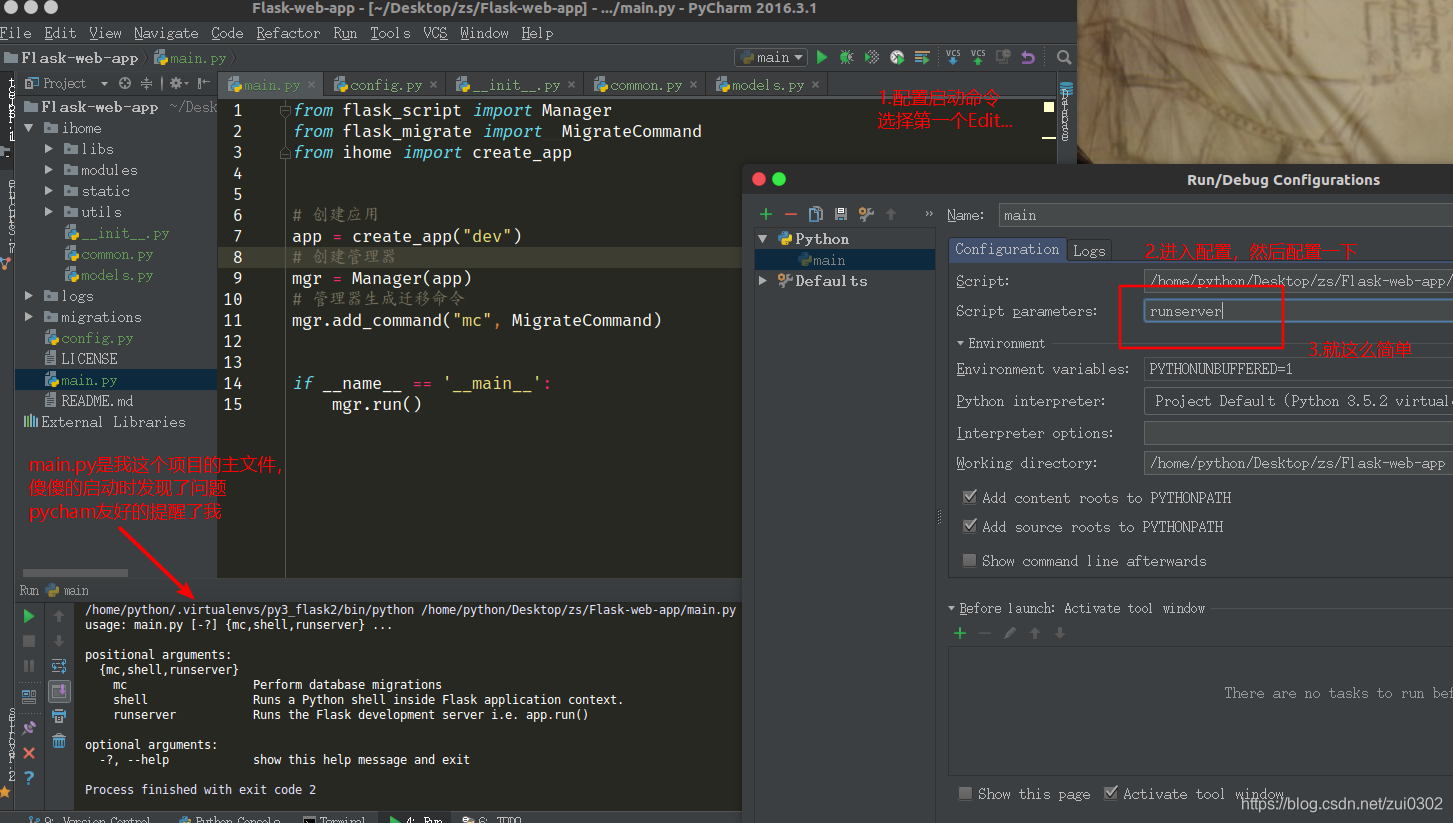1453x823 pixels.
Task: Pin the Run tab with the pin icon
Action: [x=29, y=728]
